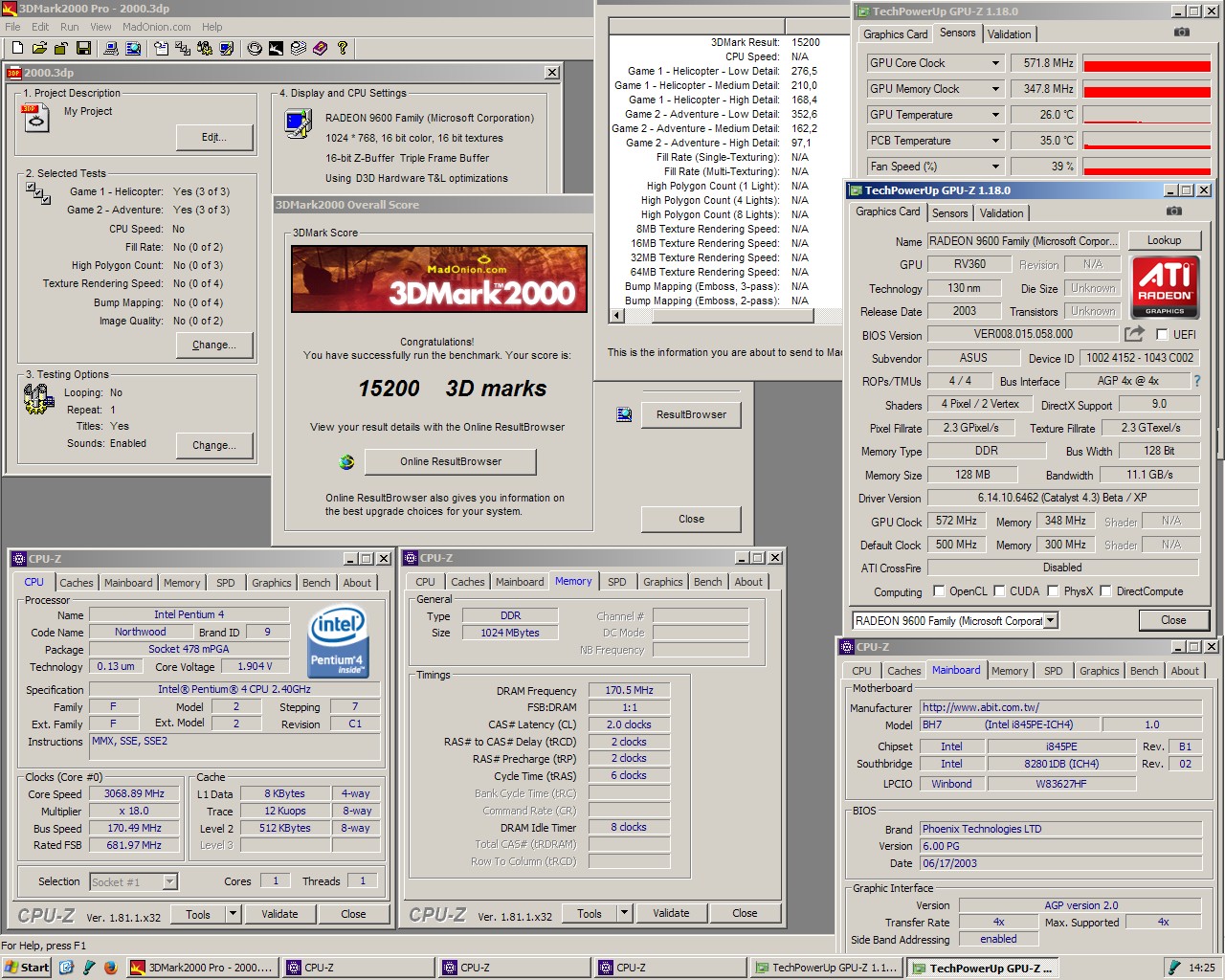The width and height of the screenshot is (1225, 980).
Task: Click the manufacturer abit.com.tw link field
Action: point(1060,707)
